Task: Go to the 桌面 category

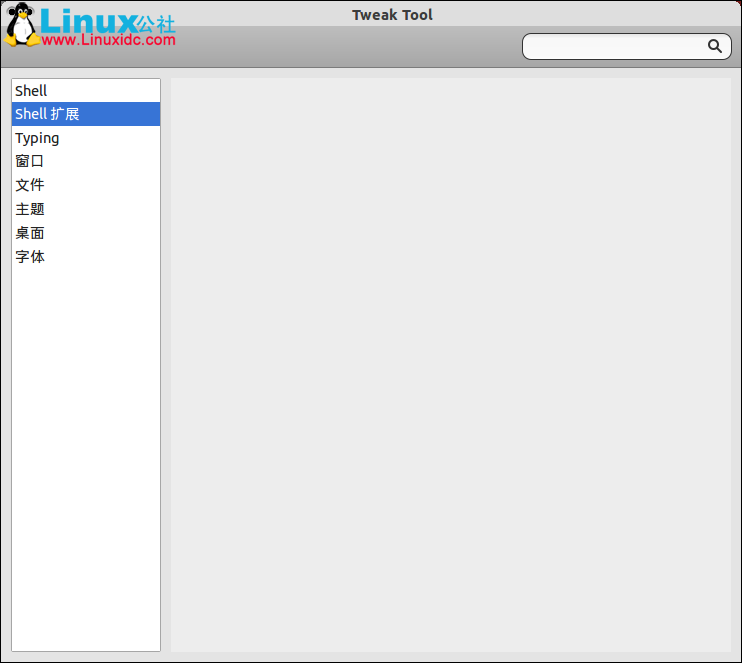Action: (x=86, y=233)
